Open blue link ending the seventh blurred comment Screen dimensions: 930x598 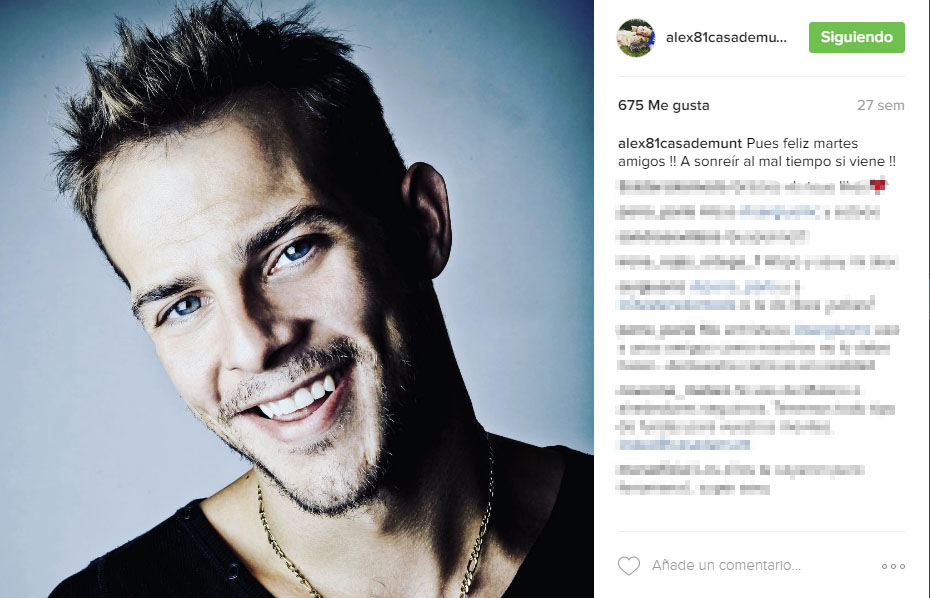click(684, 444)
